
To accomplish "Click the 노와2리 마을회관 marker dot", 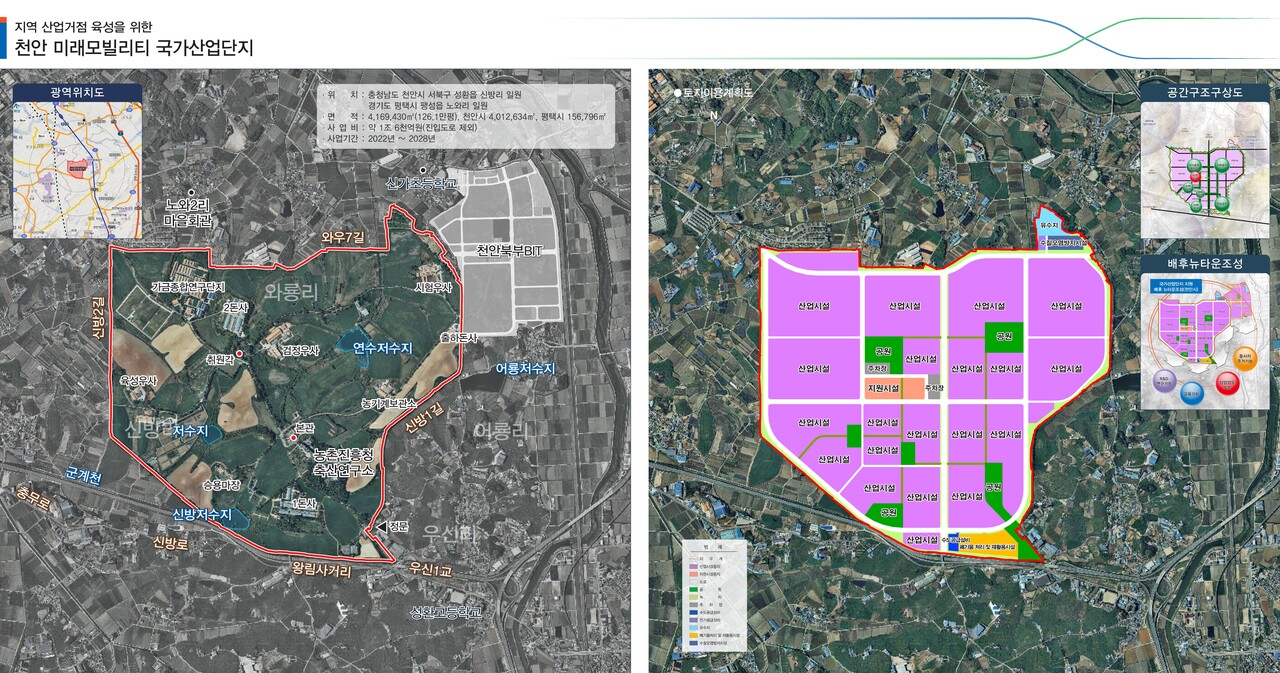I will click(190, 191).
